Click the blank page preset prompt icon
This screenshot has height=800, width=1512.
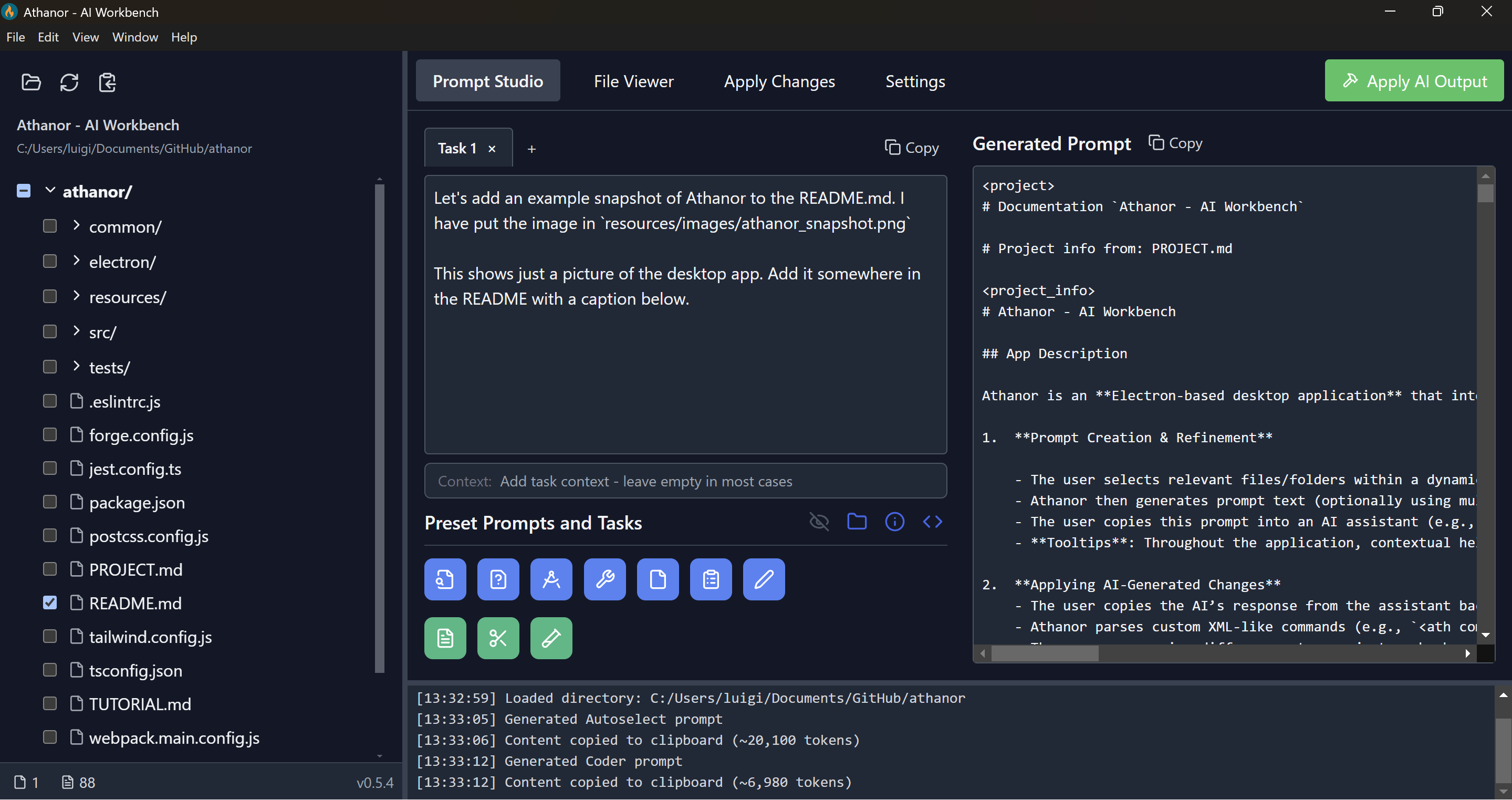coord(658,579)
